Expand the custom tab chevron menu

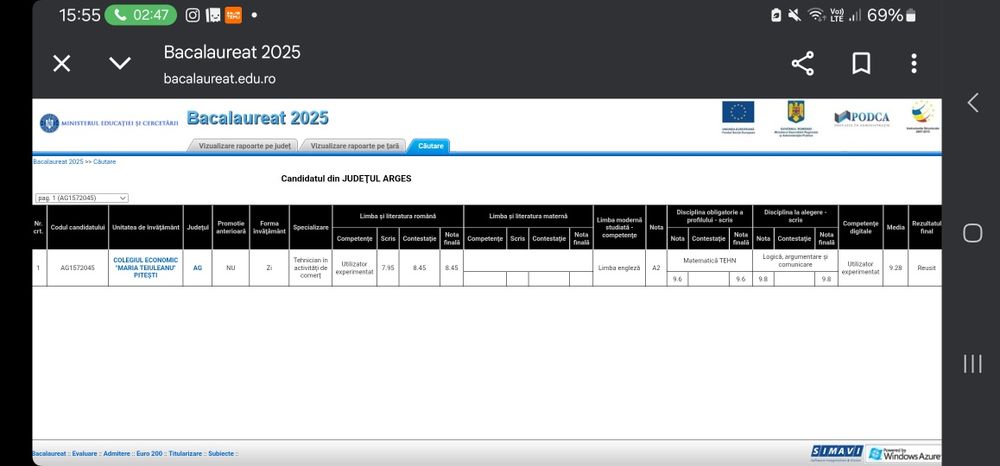[120, 63]
